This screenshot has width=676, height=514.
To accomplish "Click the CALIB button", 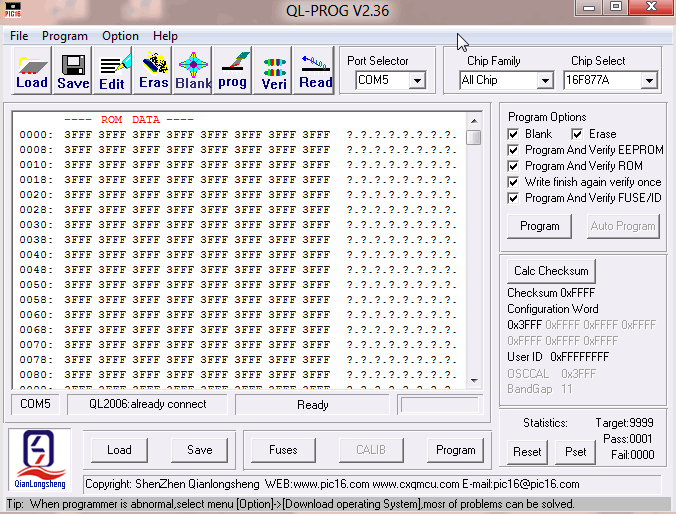I will coord(371,450).
